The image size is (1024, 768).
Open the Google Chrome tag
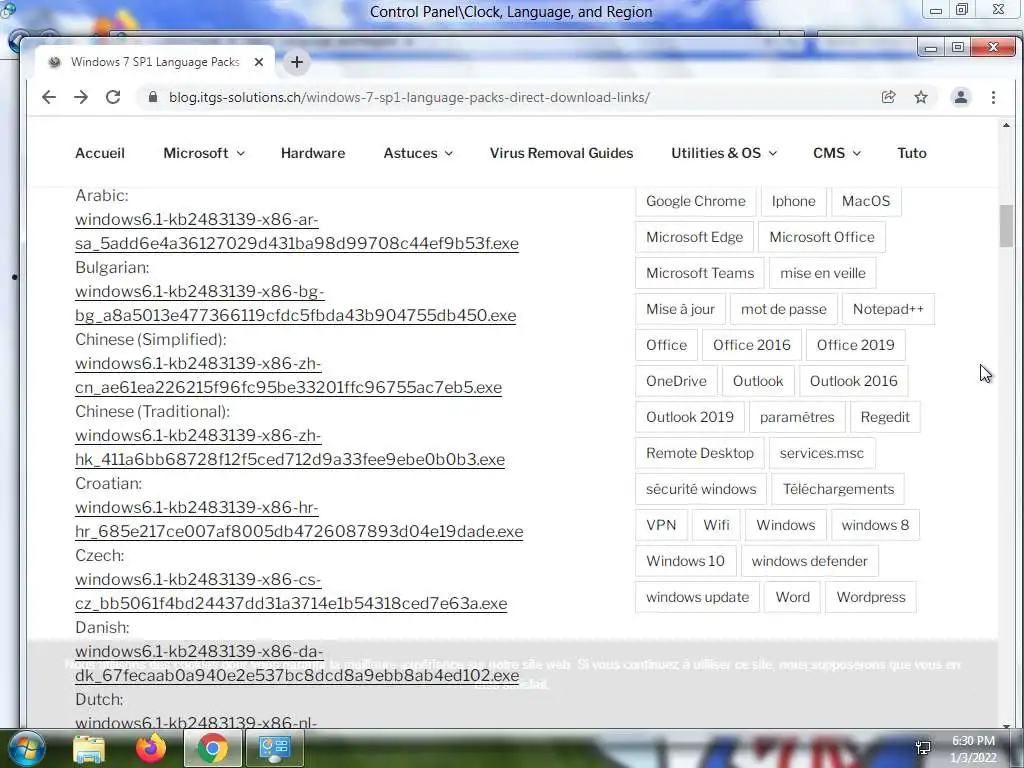point(696,201)
